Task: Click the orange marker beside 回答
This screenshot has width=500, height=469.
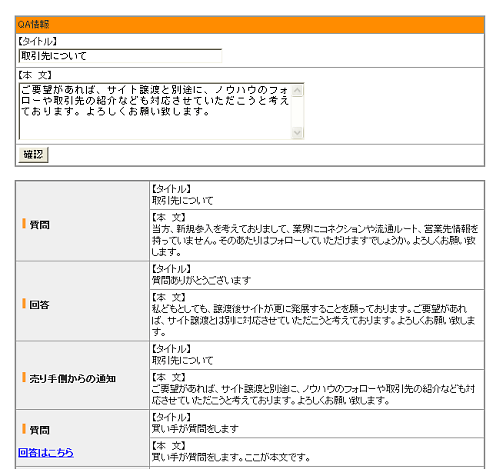Action: (24, 304)
